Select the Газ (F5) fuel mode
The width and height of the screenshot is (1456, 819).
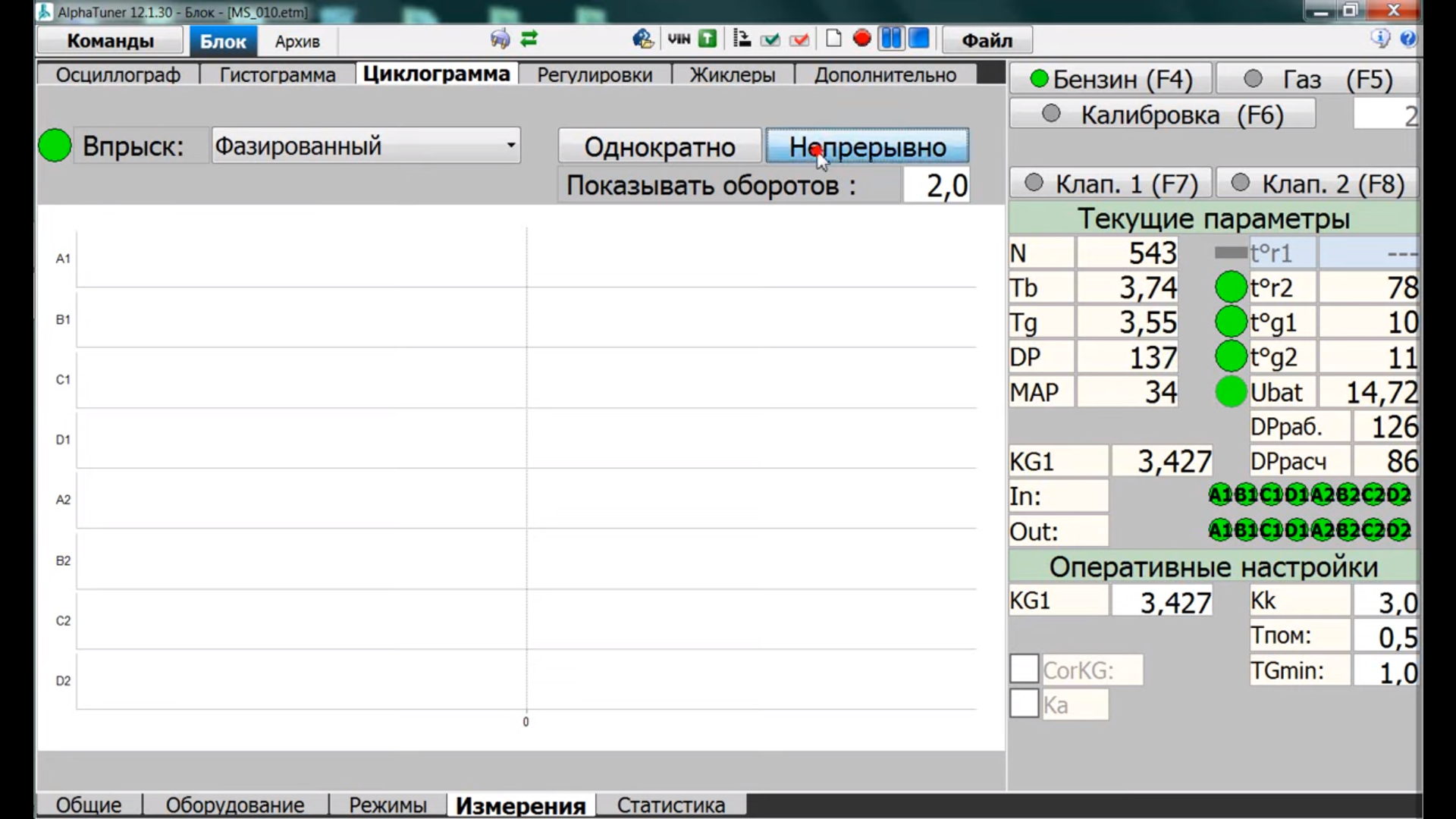(x=1316, y=79)
